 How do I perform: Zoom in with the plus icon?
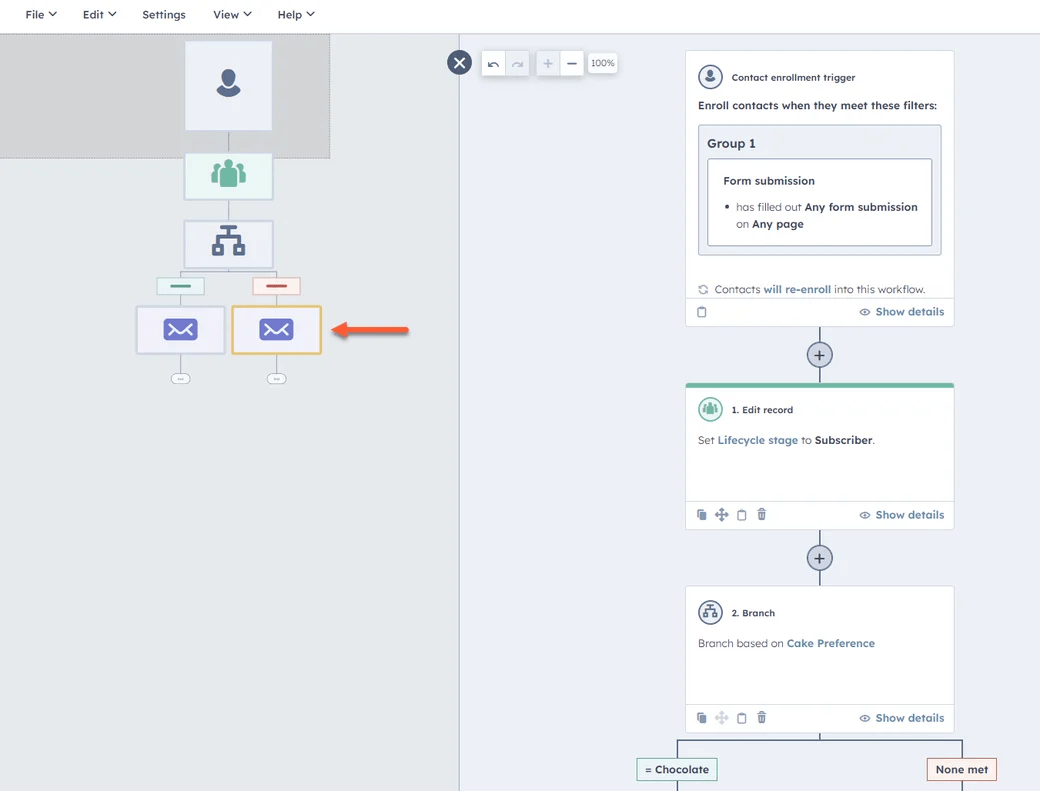click(548, 64)
